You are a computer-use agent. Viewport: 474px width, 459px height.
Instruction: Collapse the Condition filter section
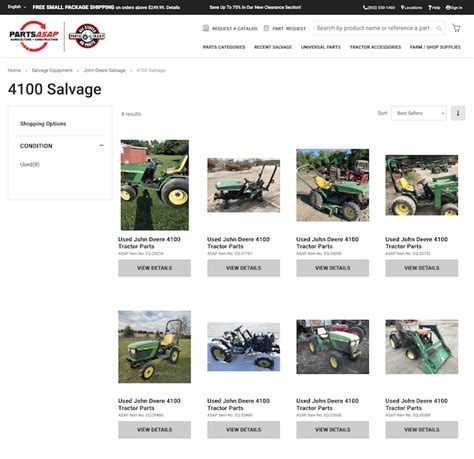pyautogui.click(x=101, y=146)
